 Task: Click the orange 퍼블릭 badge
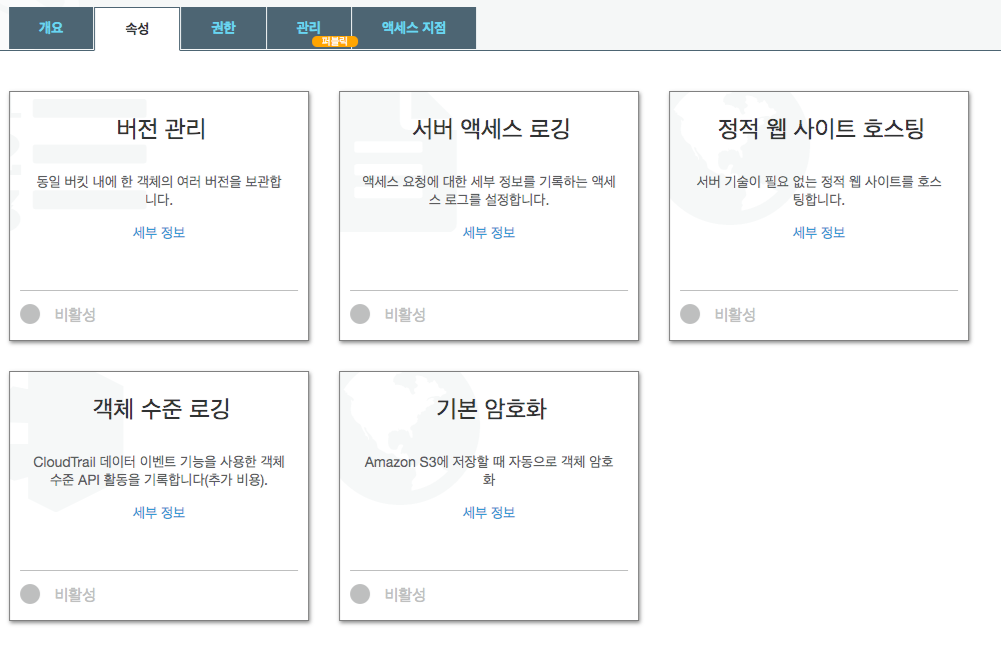pos(335,42)
